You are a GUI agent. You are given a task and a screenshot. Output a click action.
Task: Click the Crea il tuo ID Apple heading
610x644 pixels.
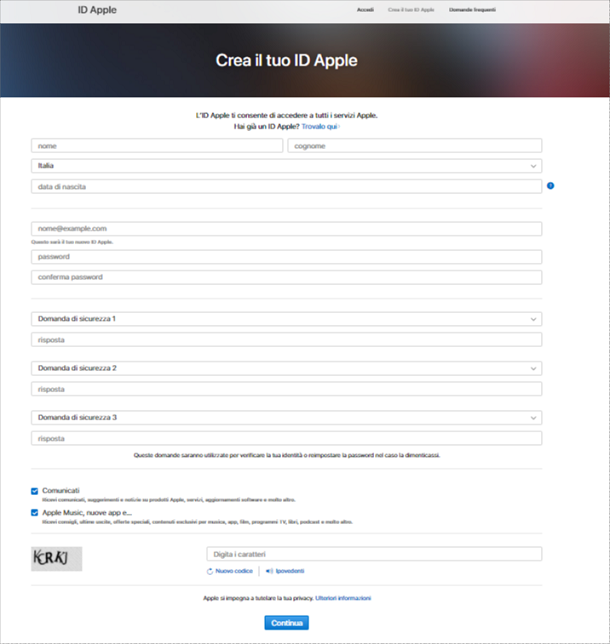pyautogui.click(x=286, y=60)
